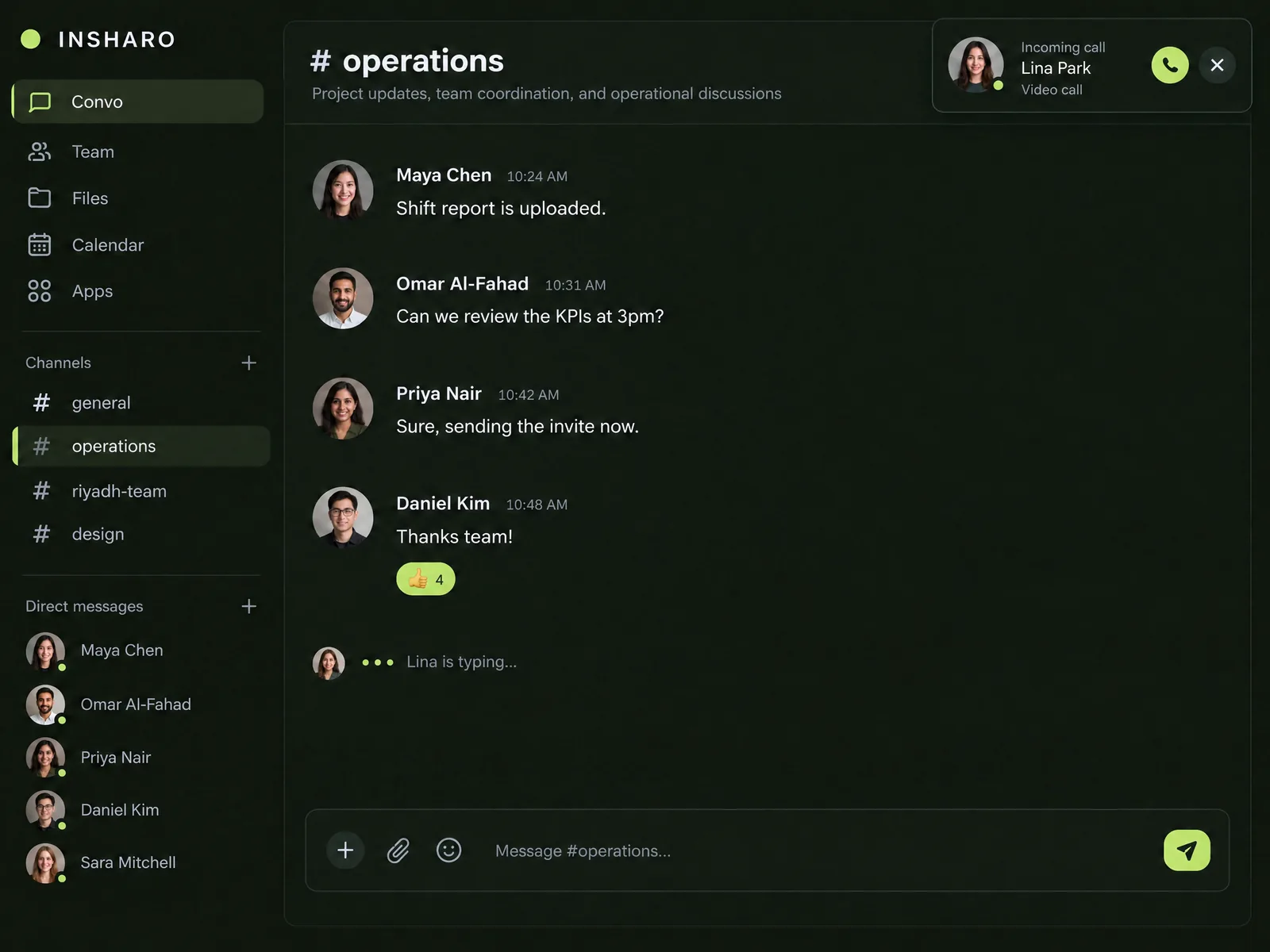1270x952 pixels.
Task: Start a new direct message with the plus icon
Action: tap(248, 606)
